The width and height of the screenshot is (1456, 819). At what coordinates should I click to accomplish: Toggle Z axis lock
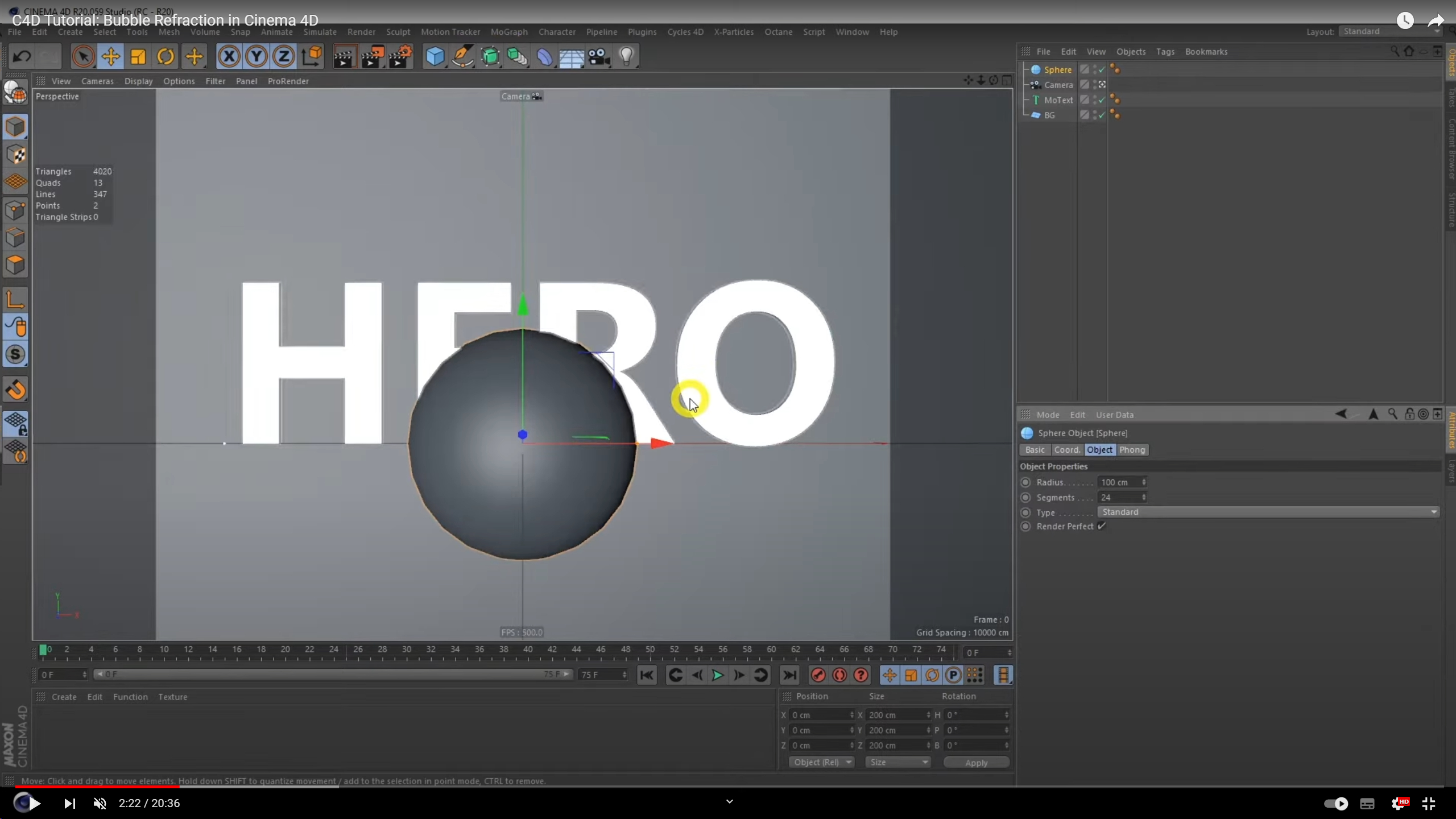tap(284, 56)
